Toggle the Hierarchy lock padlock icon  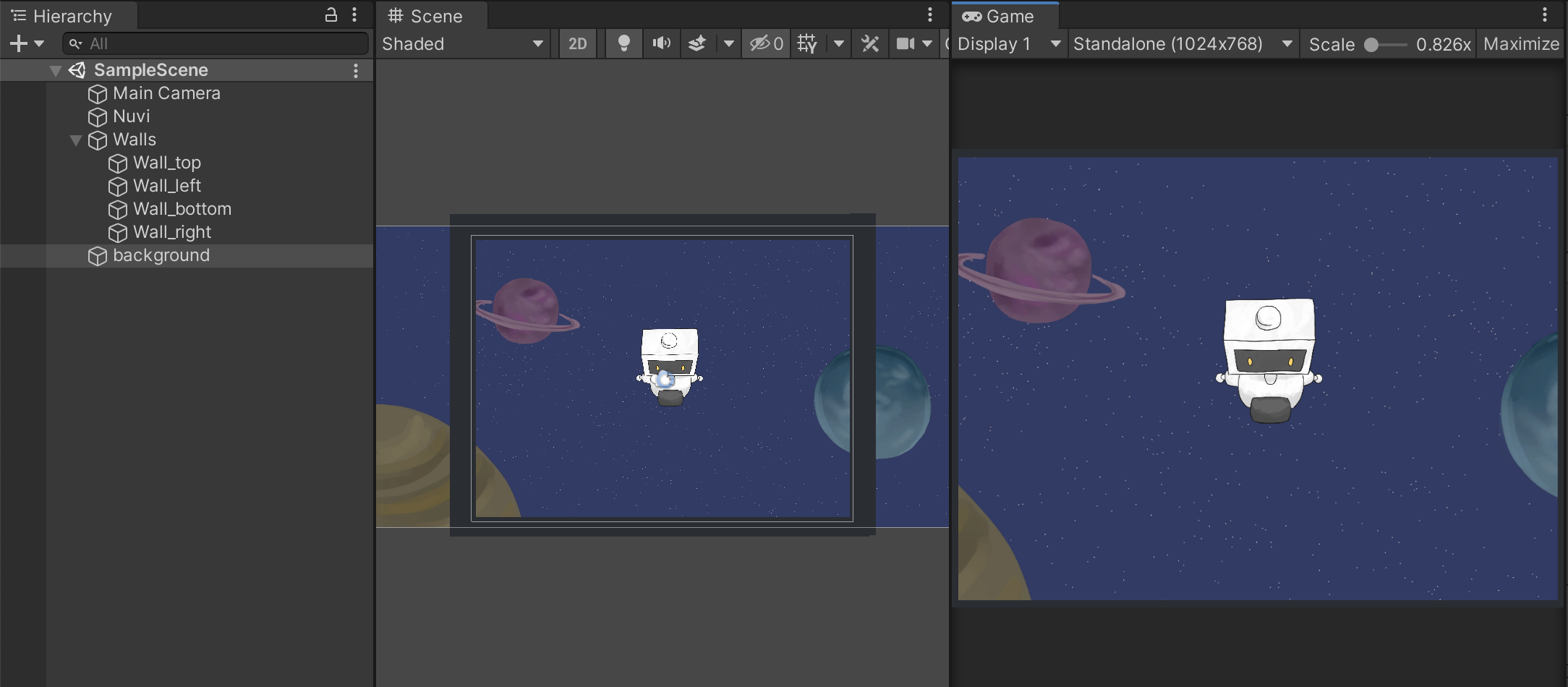331,14
